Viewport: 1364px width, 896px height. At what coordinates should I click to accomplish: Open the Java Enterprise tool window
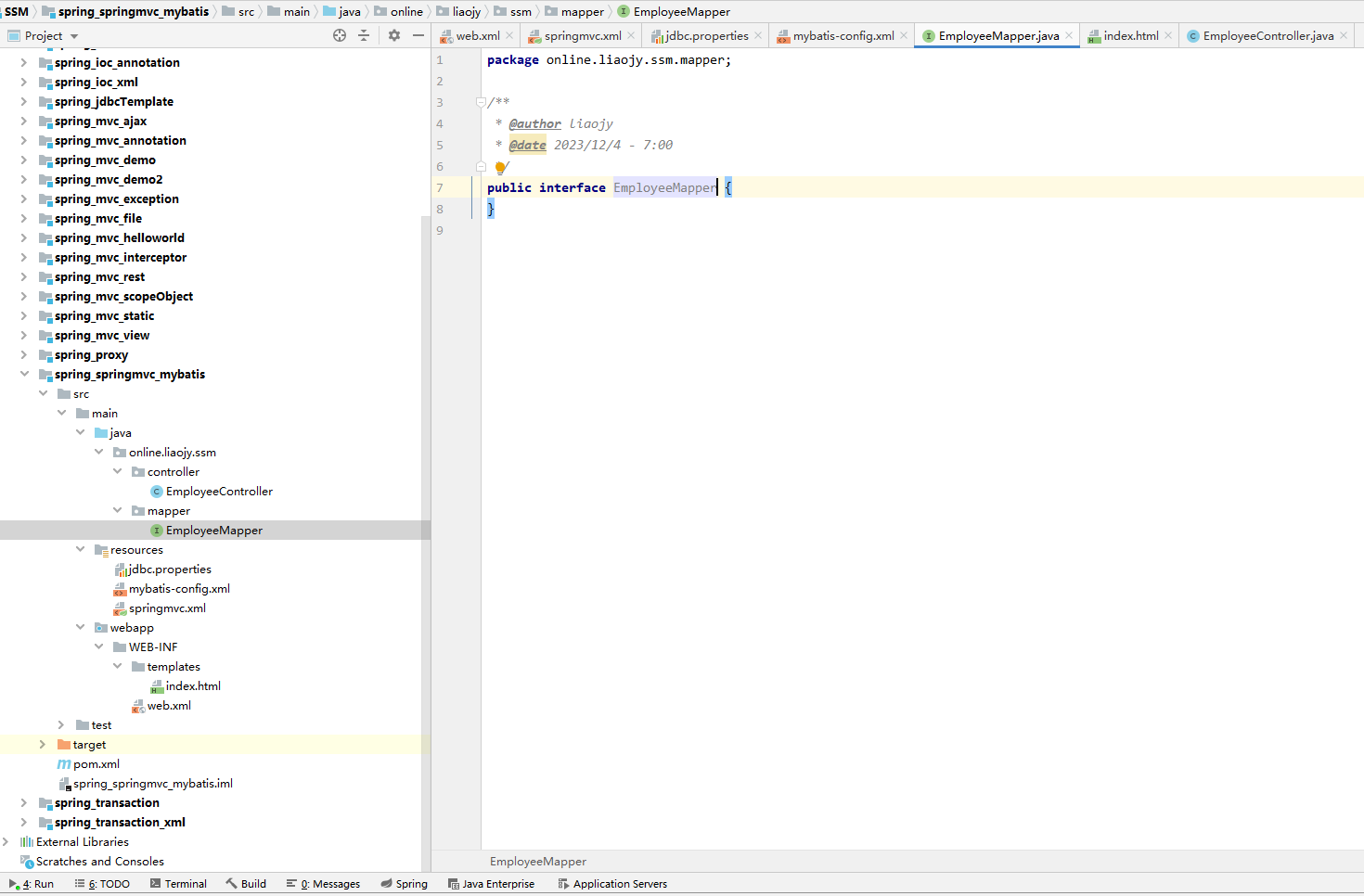tap(491, 884)
